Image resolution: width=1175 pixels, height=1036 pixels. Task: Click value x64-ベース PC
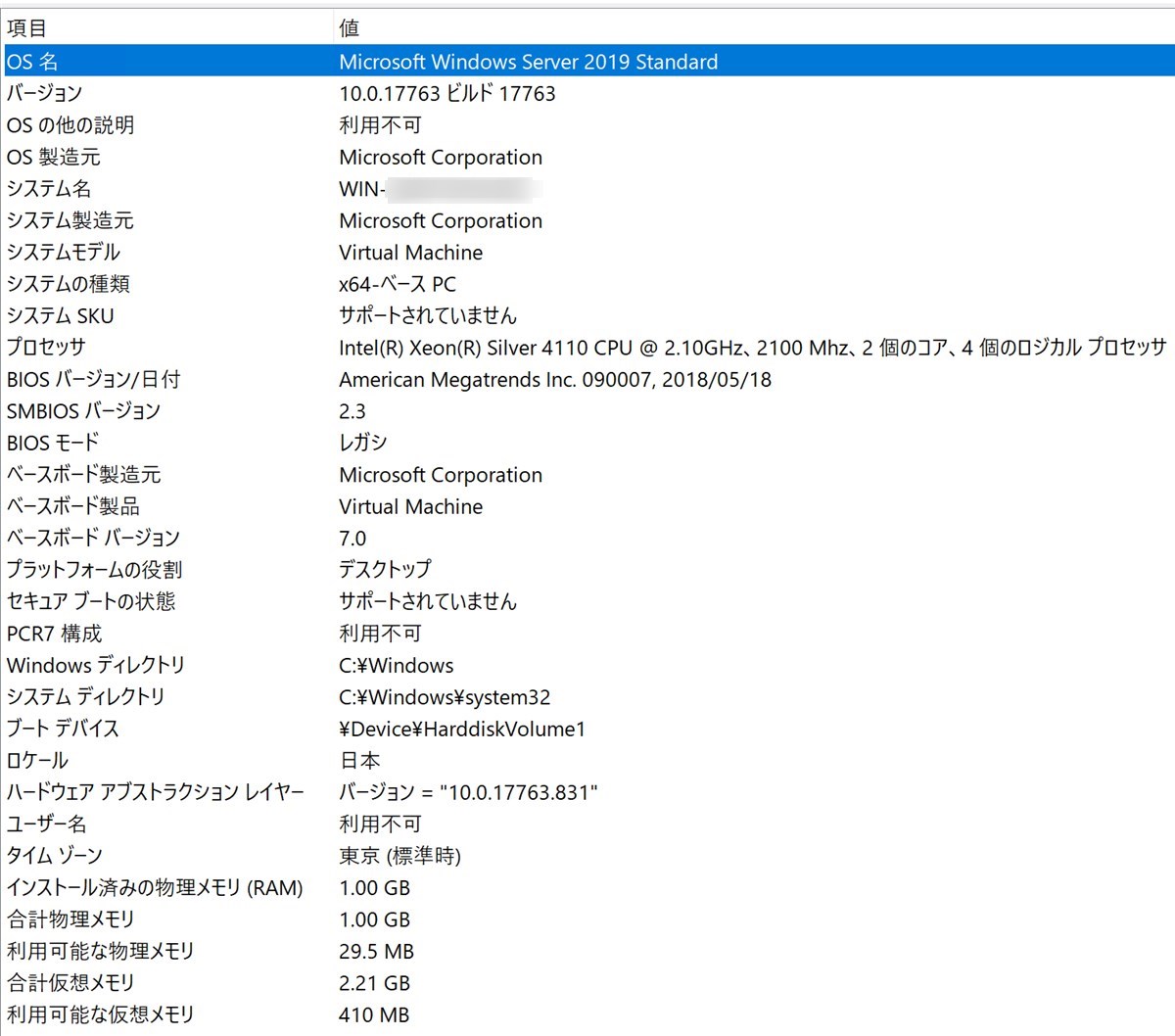(398, 284)
